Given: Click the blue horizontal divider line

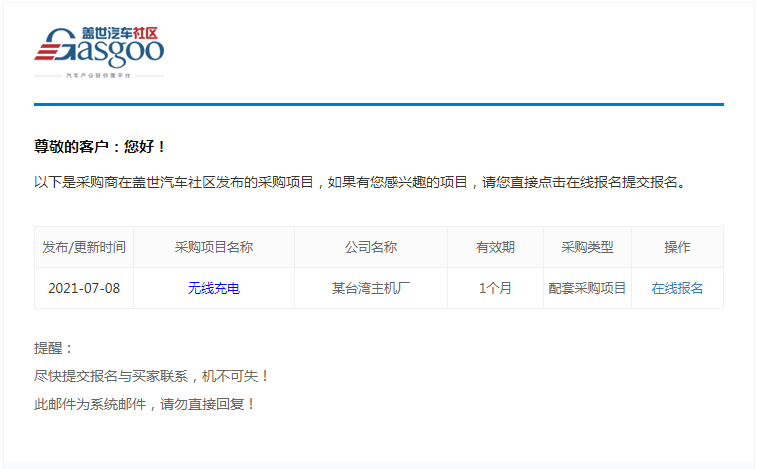Looking at the screenshot, I should [x=378, y=104].
